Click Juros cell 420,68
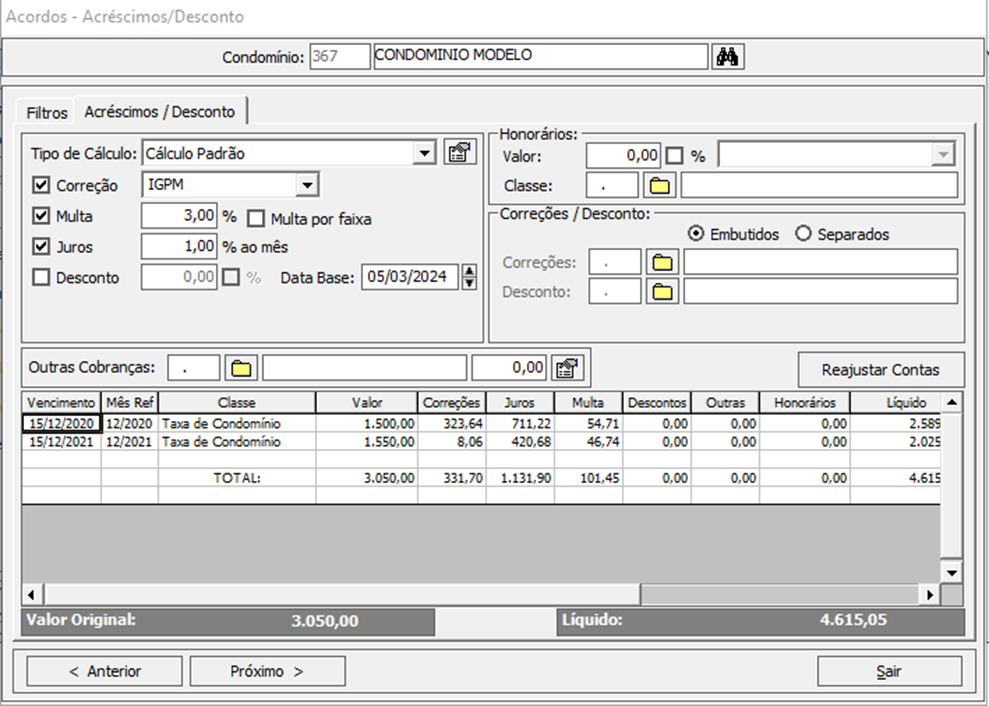Screen dimensions: 989x706 (x=520, y=442)
